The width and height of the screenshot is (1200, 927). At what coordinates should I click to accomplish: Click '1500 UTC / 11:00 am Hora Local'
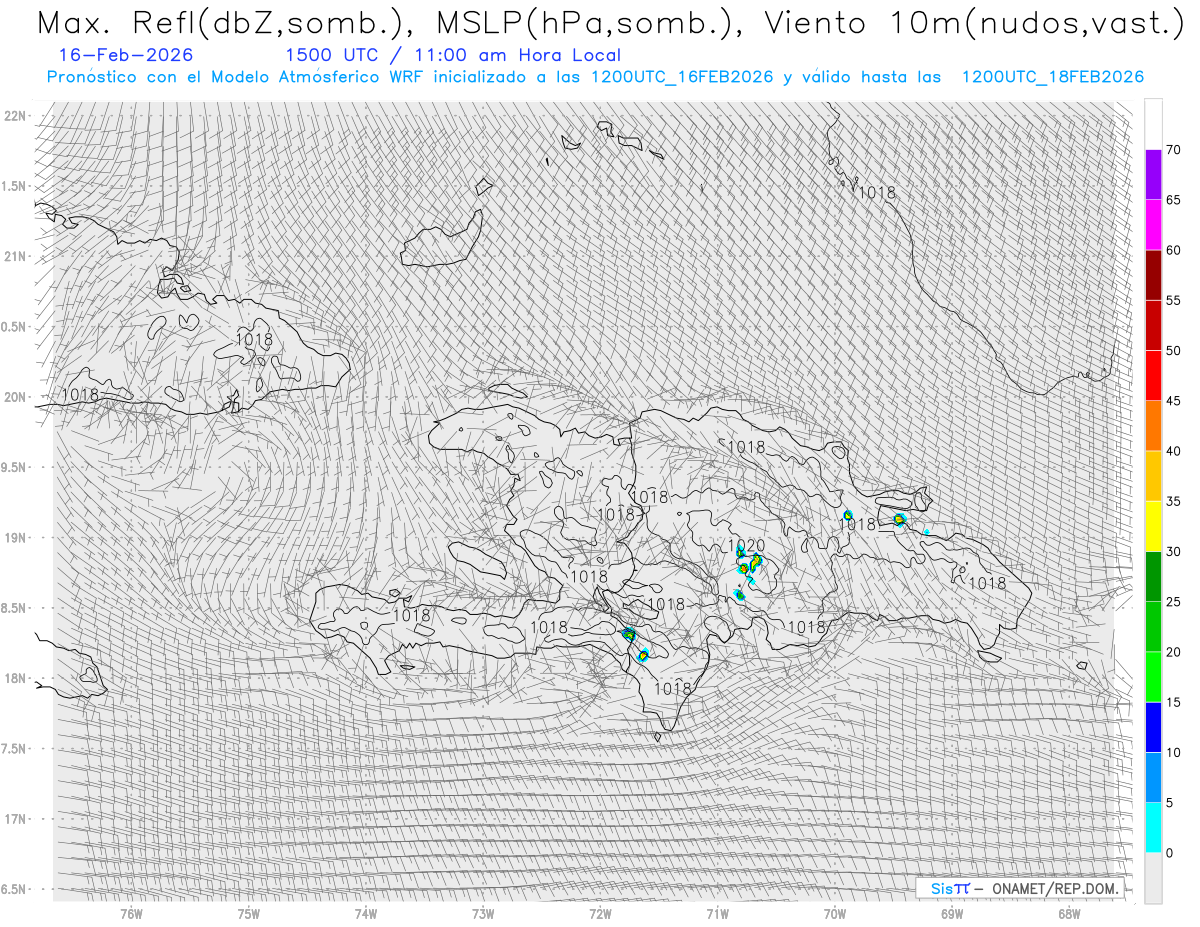[452, 56]
